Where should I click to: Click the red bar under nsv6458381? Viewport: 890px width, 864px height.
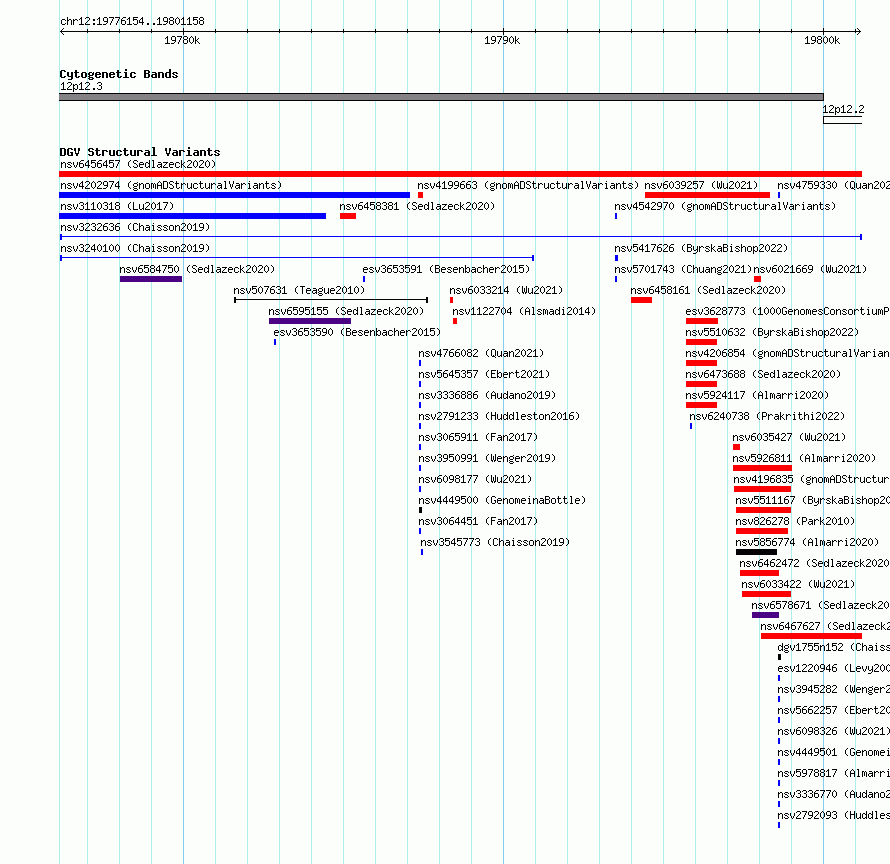coord(348,216)
